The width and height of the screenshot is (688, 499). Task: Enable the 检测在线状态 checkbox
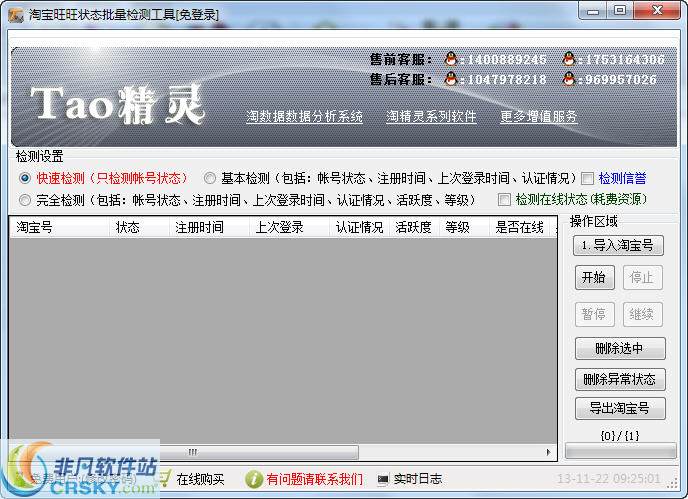504,200
